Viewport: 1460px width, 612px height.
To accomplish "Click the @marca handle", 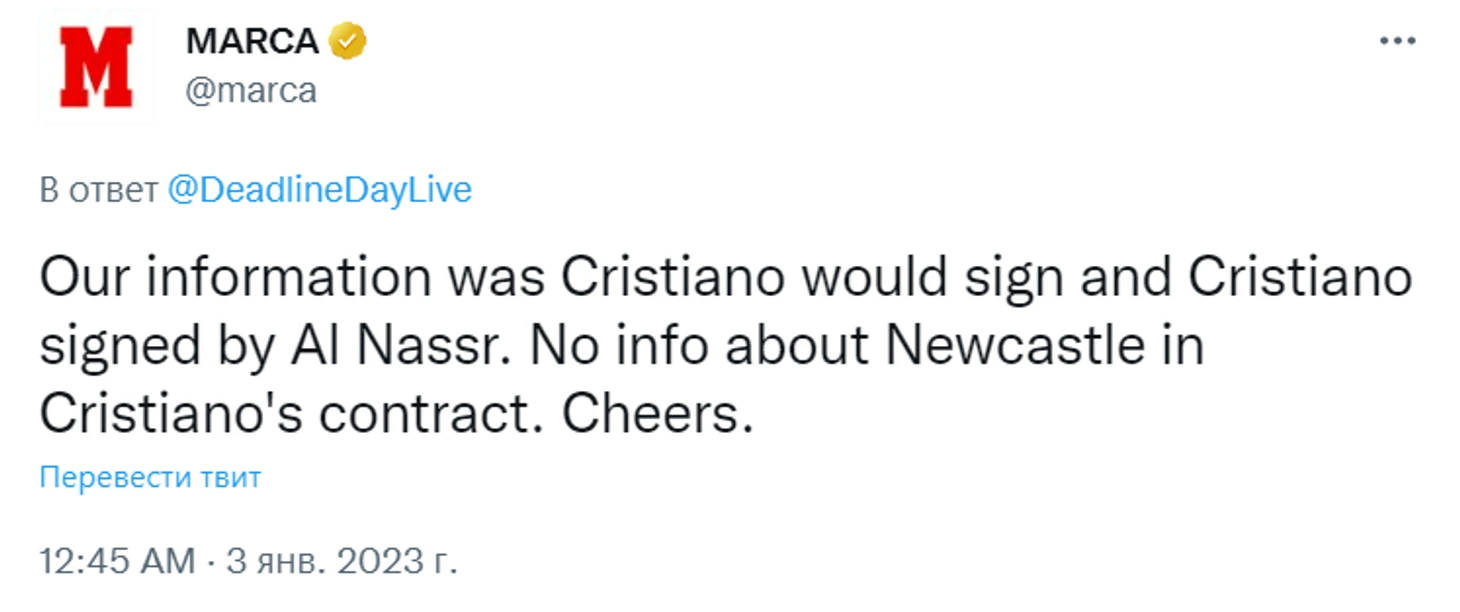I will click(251, 91).
